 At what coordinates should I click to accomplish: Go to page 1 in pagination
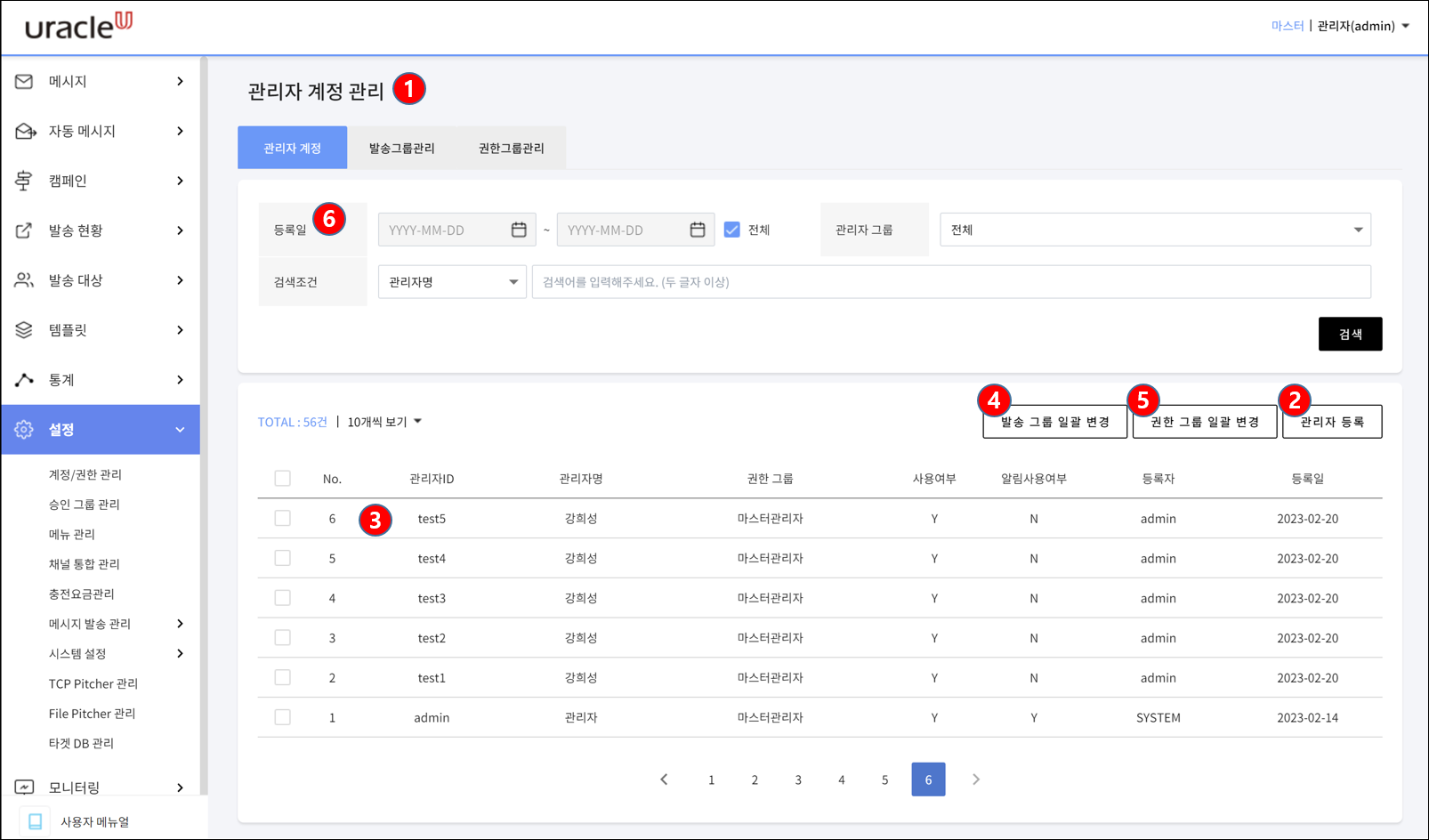coord(711,779)
